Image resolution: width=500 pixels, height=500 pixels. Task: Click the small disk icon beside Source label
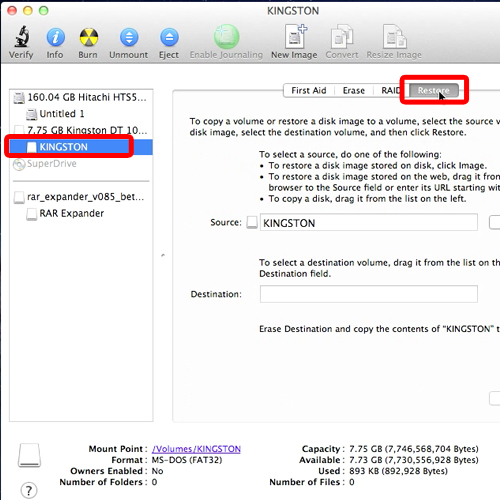(252, 222)
